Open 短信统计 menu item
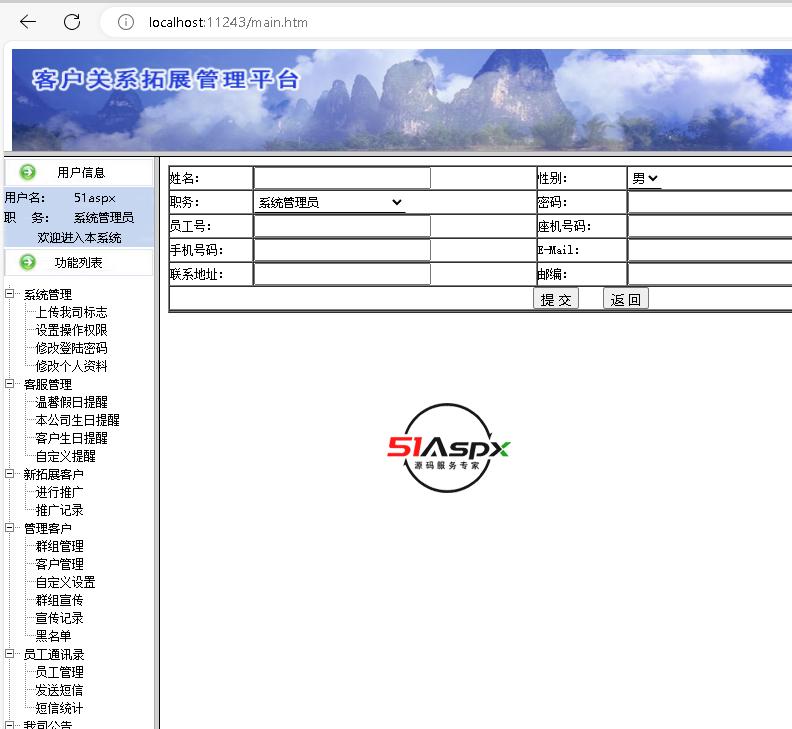 click(x=59, y=708)
